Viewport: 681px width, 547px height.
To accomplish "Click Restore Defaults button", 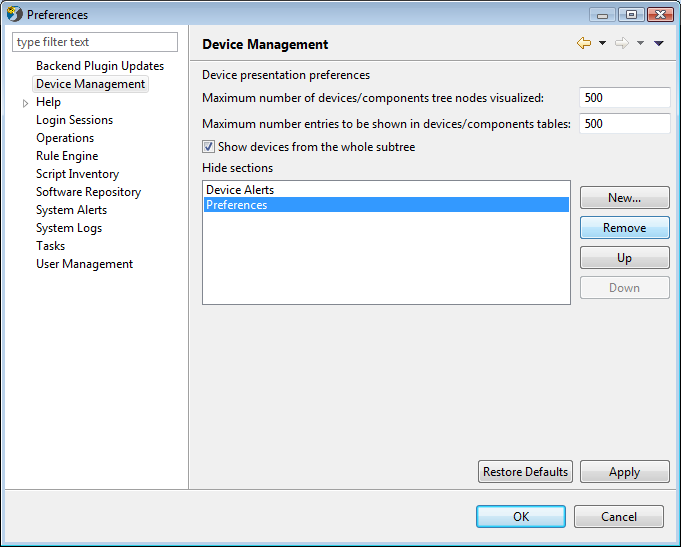I will pos(525,472).
